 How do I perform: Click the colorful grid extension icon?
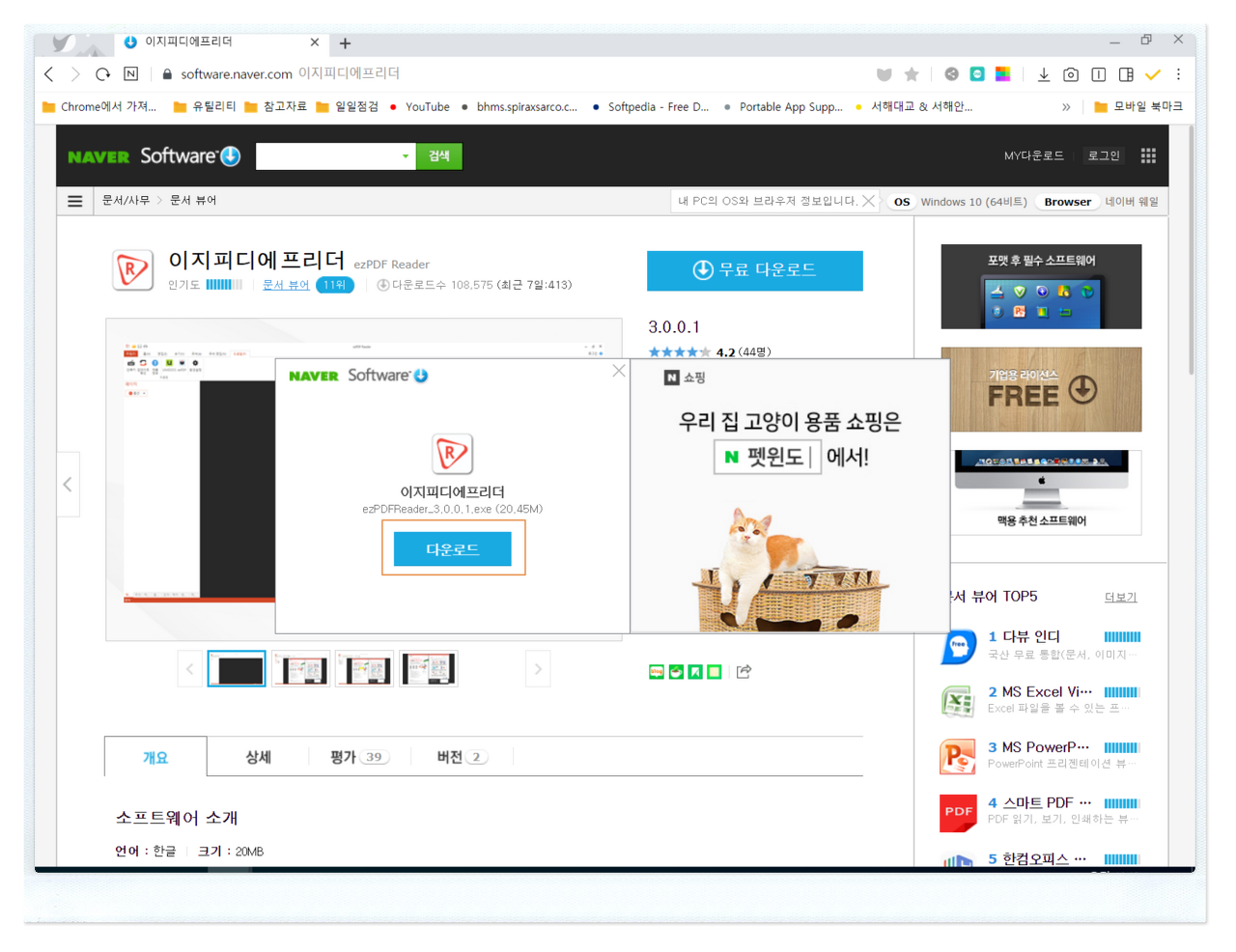tap(1003, 74)
